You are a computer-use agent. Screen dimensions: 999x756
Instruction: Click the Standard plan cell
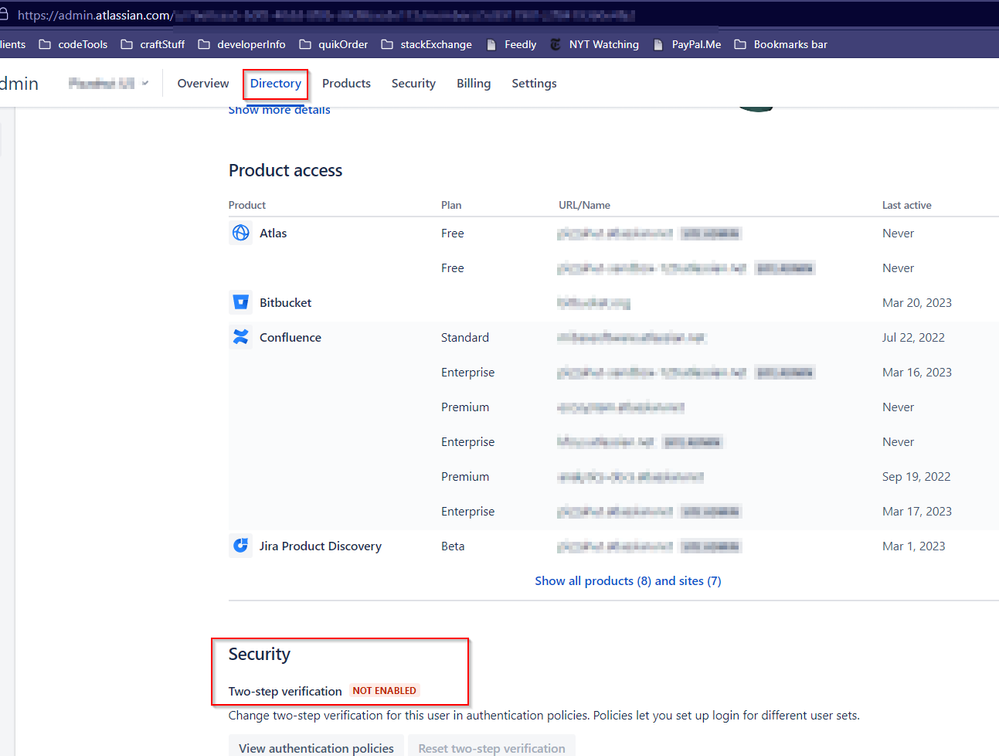tap(464, 338)
